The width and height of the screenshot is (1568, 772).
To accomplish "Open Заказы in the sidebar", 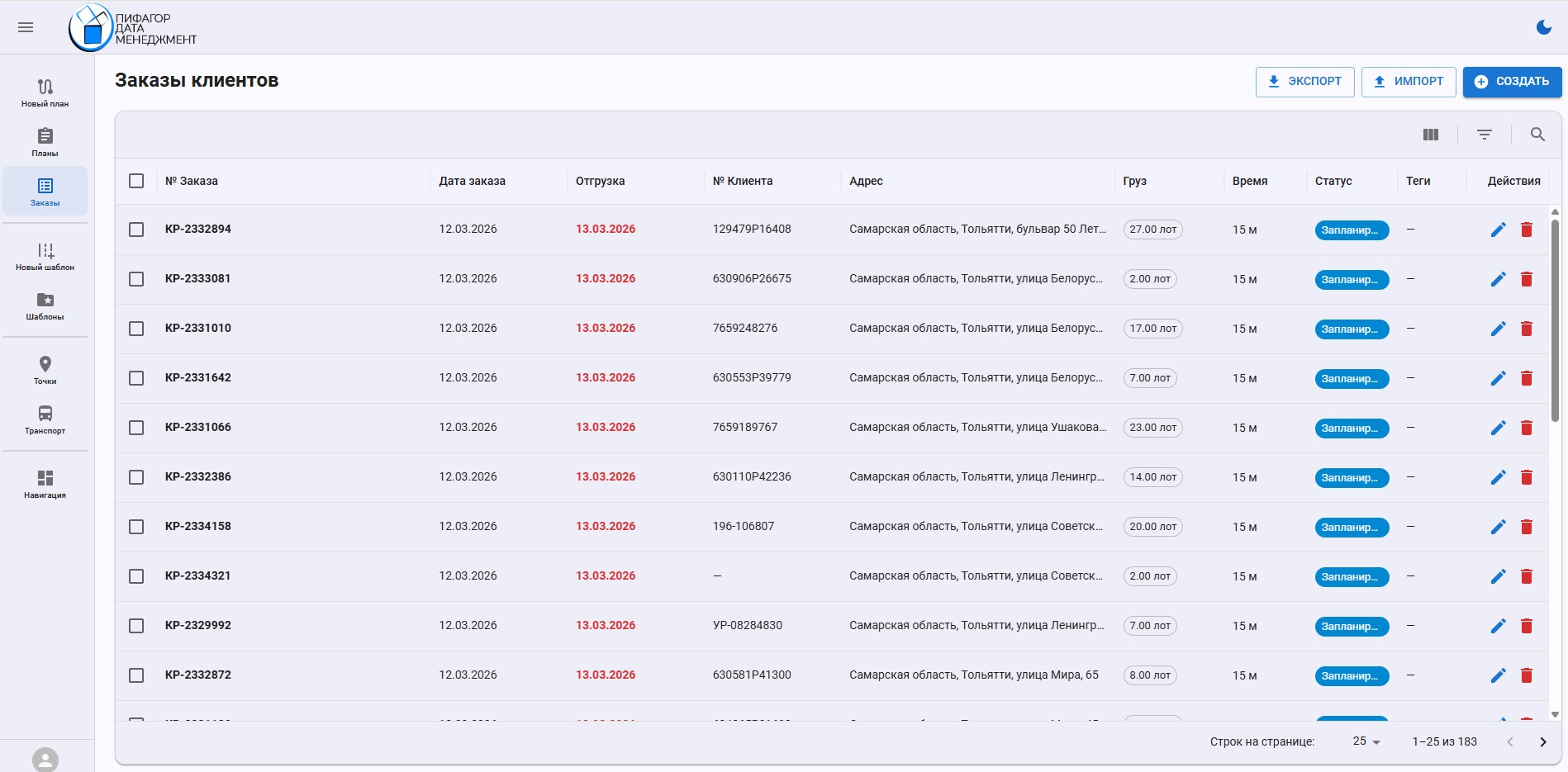I will (45, 192).
